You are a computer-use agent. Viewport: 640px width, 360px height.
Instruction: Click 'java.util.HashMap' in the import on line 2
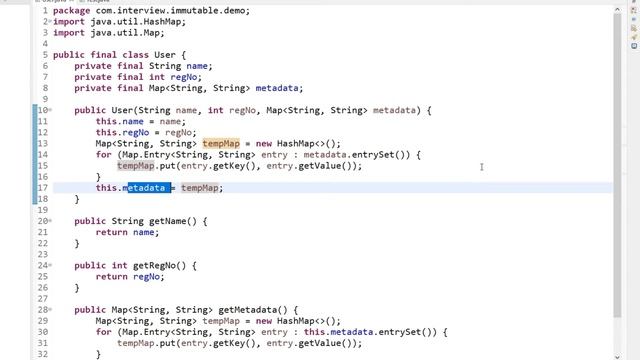[x=136, y=22]
